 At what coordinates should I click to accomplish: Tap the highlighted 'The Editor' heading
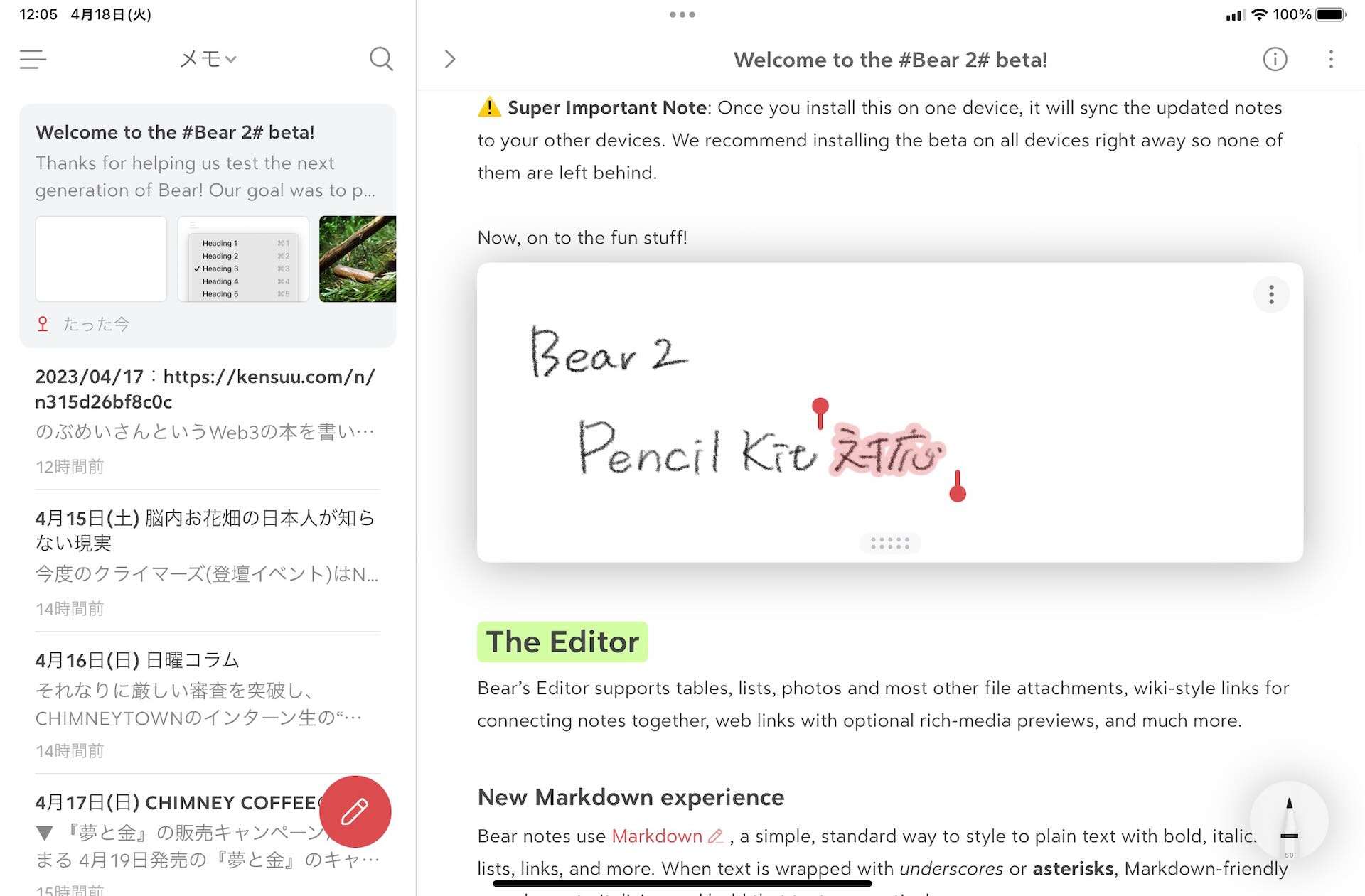tap(562, 642)
